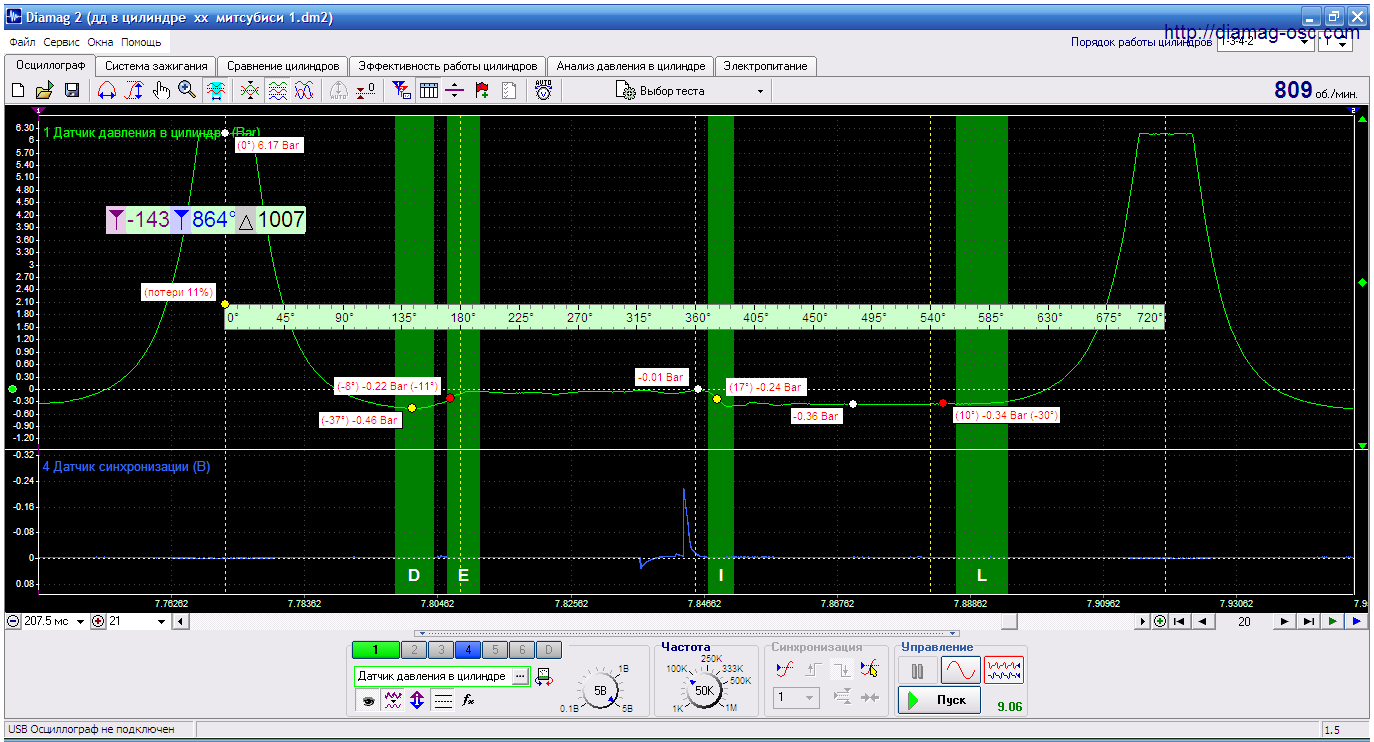Click the sensor swap icon beside name field
The image size is (1374, 742).
(x=544, y=676)
